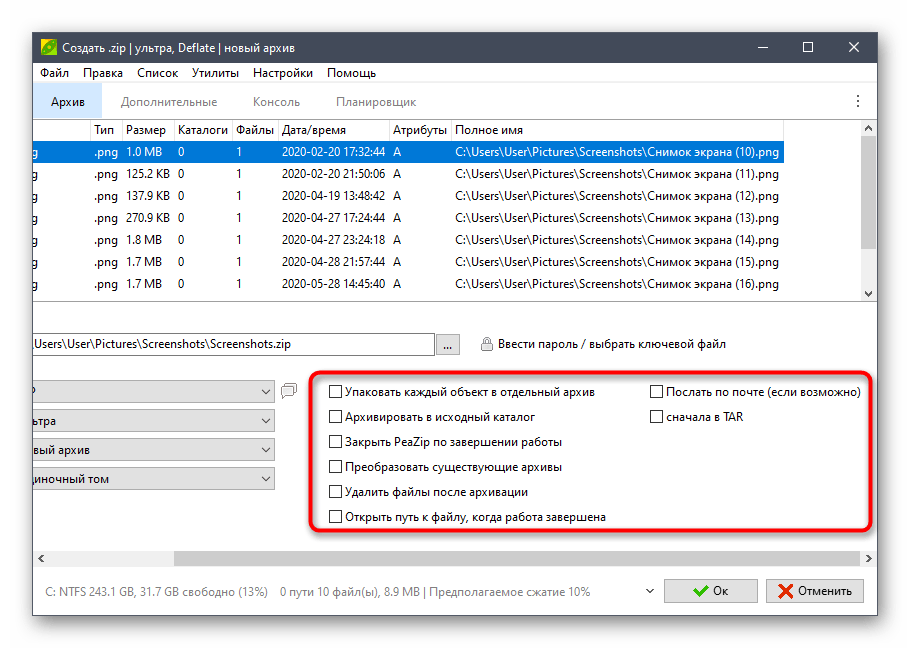
Task: Click the PeaZip app icon in title bar
Action: pos(48,47)
